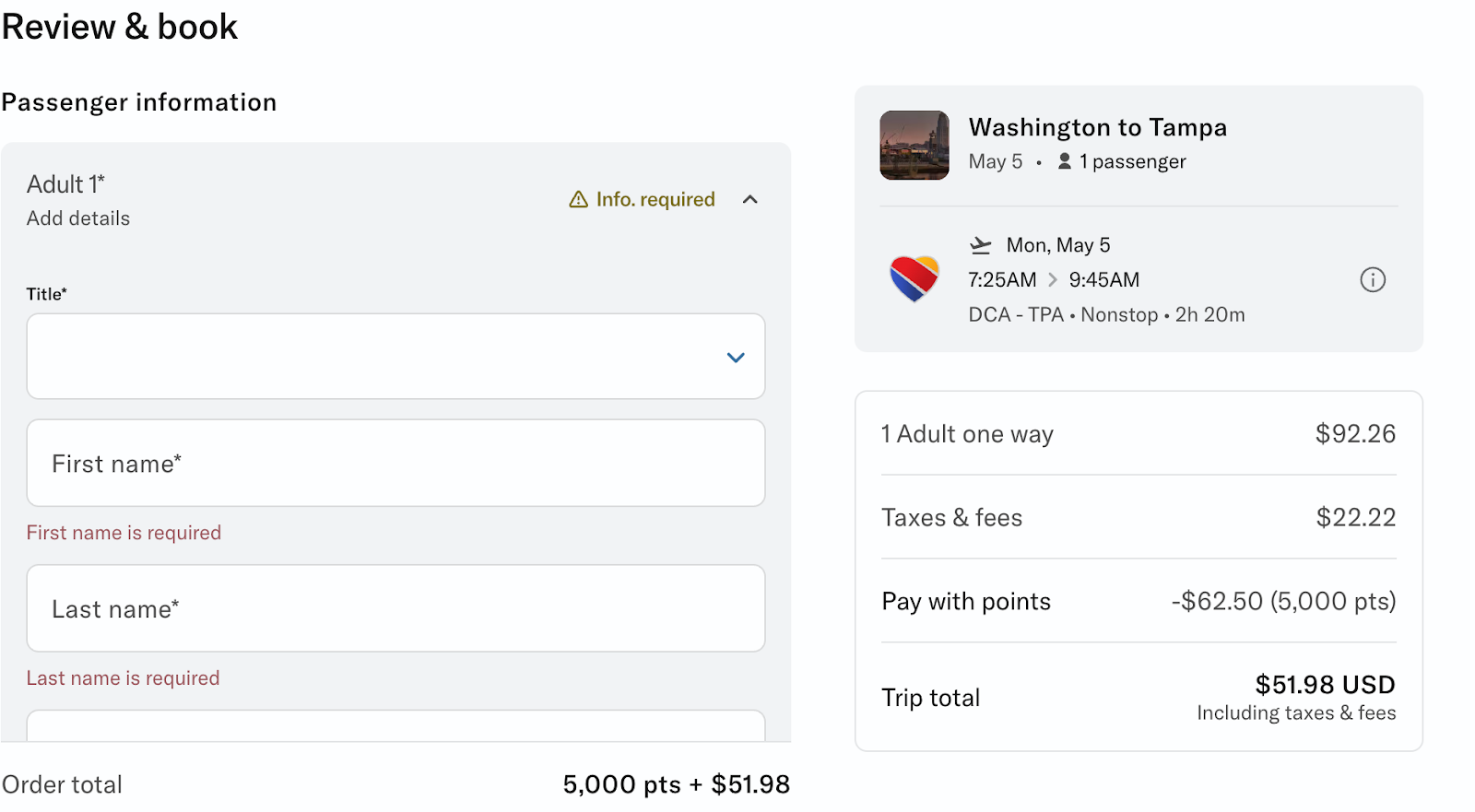The image size is (1475, 812).
Task: Click the warning triangle beside Info. required
Action: pyautogui.click(x=579, y=199)
